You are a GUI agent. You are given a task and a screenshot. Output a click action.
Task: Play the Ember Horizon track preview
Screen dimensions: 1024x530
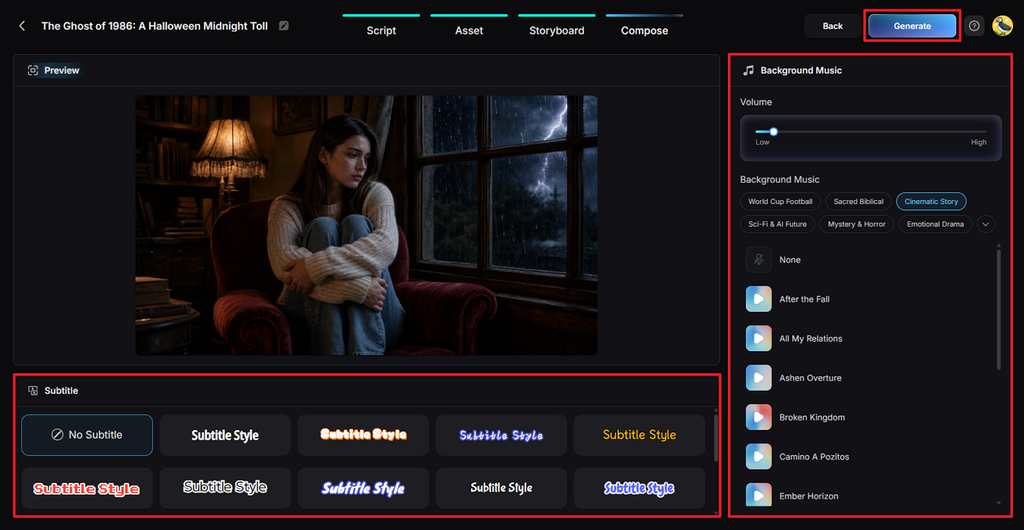[x=758, y=496]
